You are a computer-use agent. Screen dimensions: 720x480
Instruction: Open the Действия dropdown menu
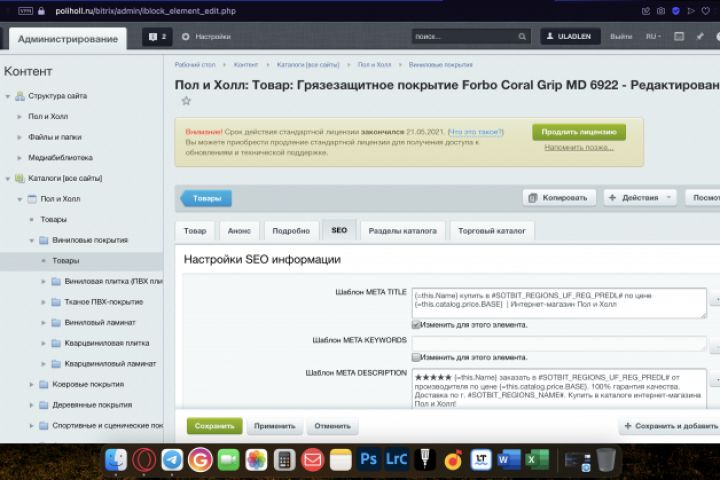click(640, 198)
